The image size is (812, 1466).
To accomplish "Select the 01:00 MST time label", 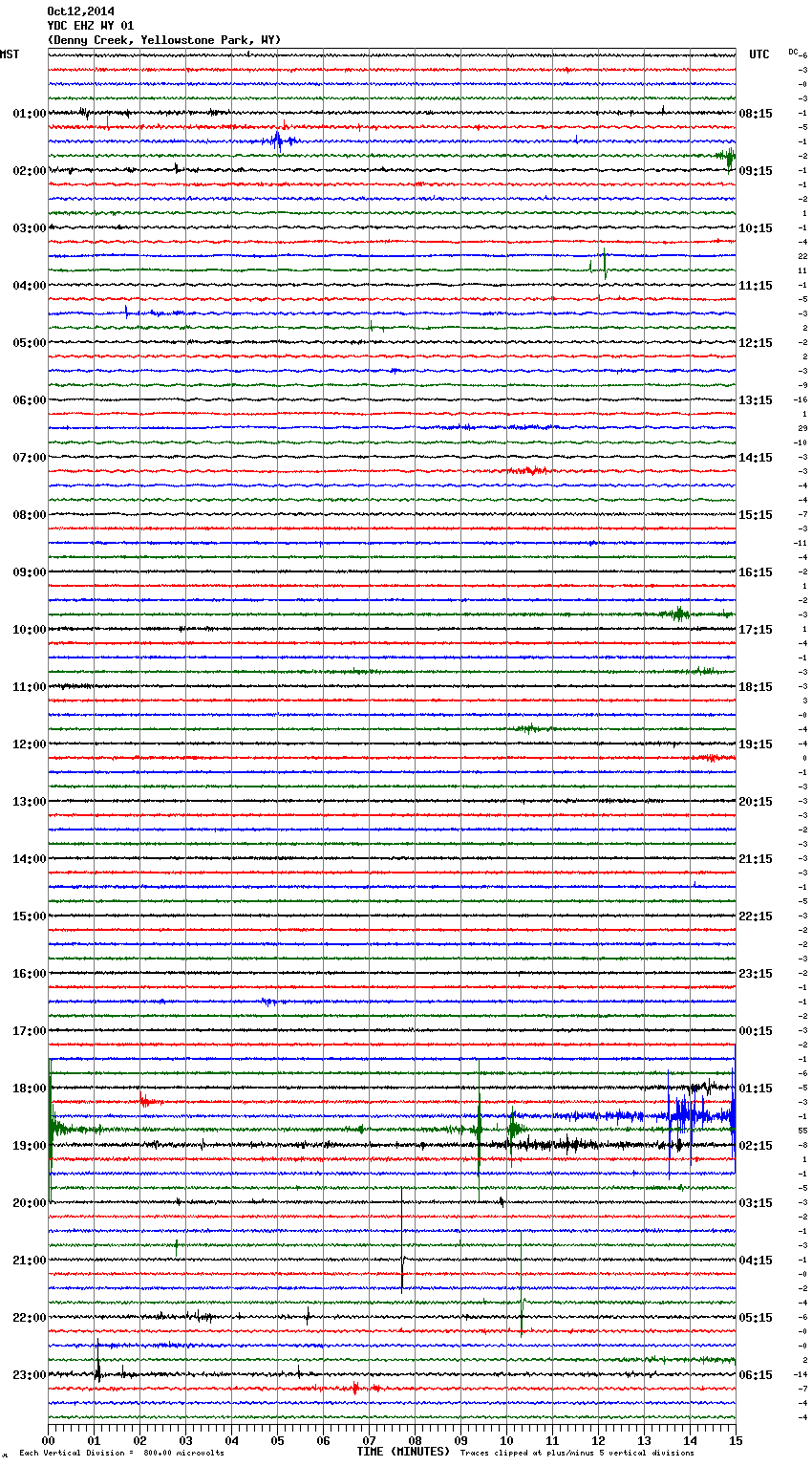I will coord(30,114).
